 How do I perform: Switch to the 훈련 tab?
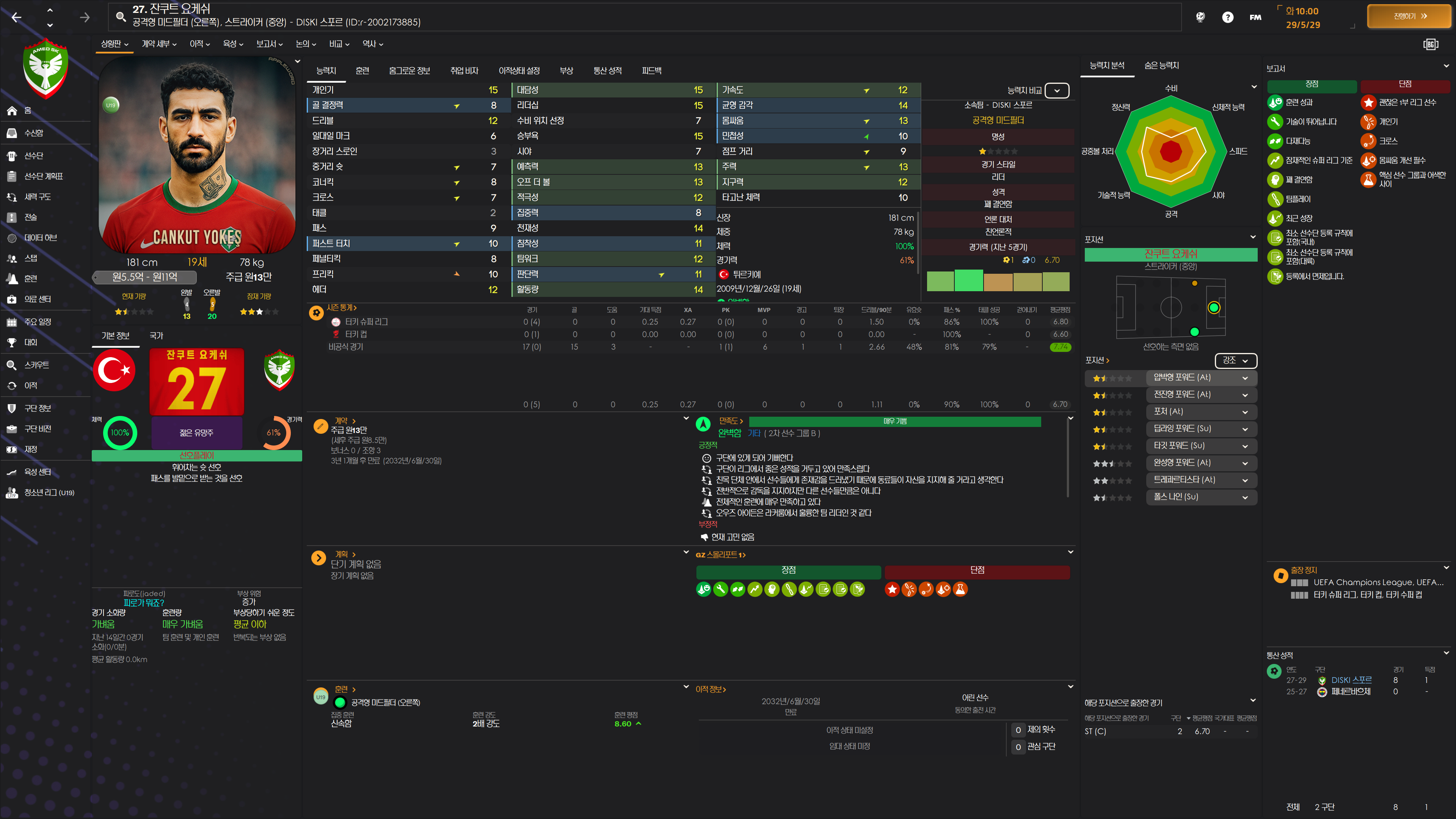coord(362,71)
